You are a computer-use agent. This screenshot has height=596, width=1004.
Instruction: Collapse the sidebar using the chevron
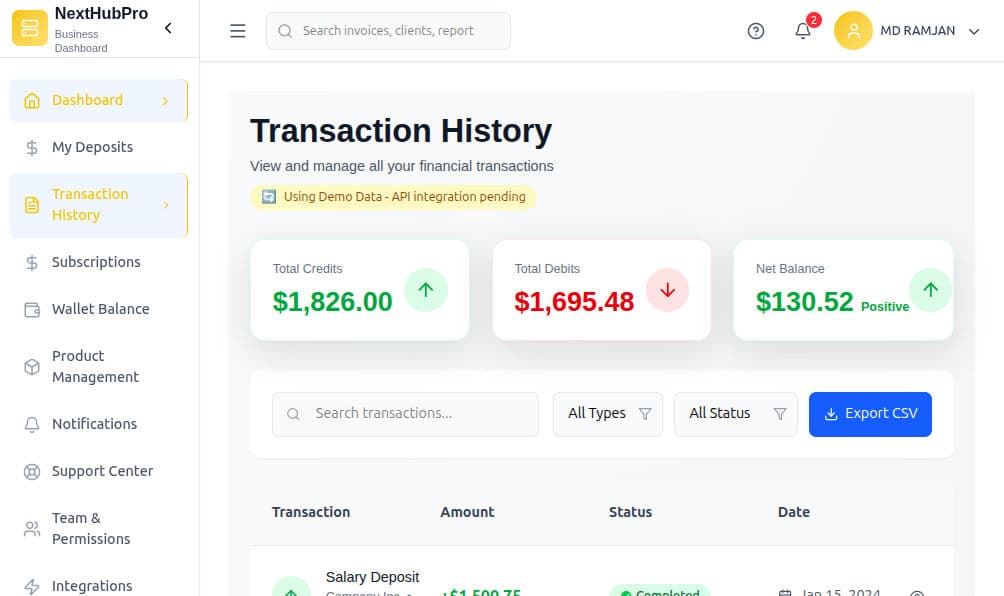[168, 28]
